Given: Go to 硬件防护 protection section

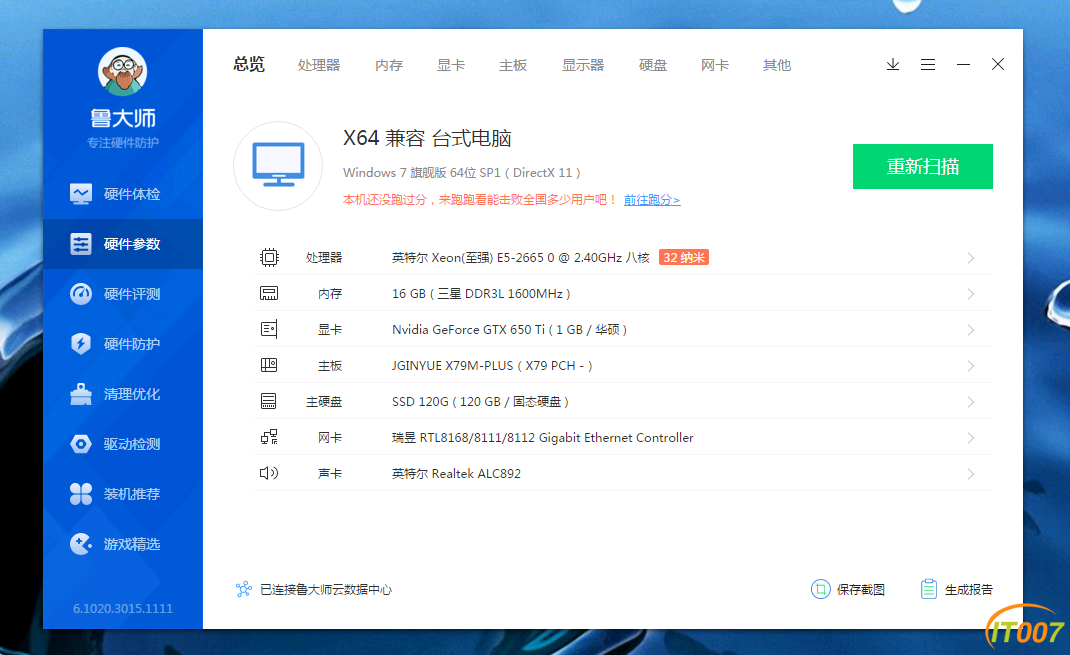Looking at the screenshot, I should (123, 344).
